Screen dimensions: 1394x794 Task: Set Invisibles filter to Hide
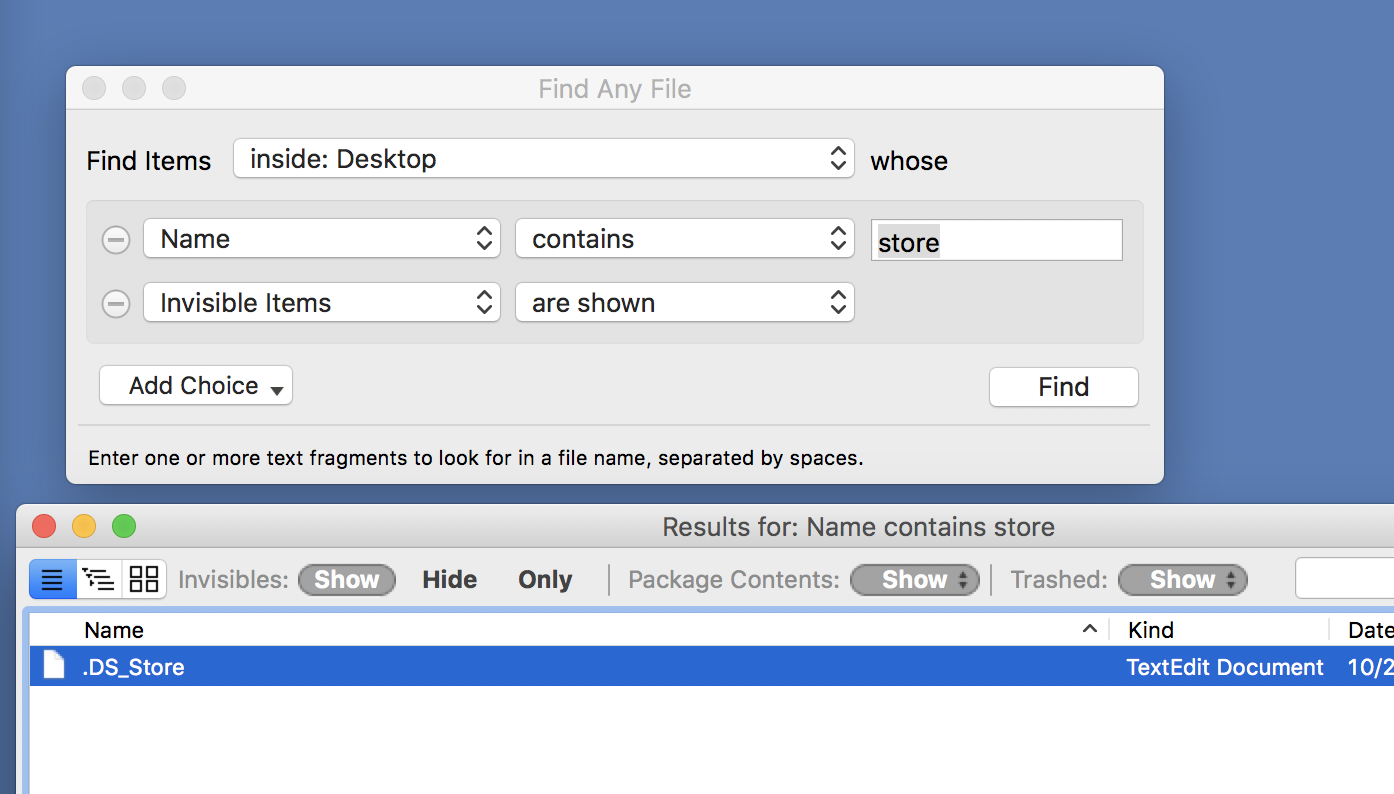[x=450, y=580]
